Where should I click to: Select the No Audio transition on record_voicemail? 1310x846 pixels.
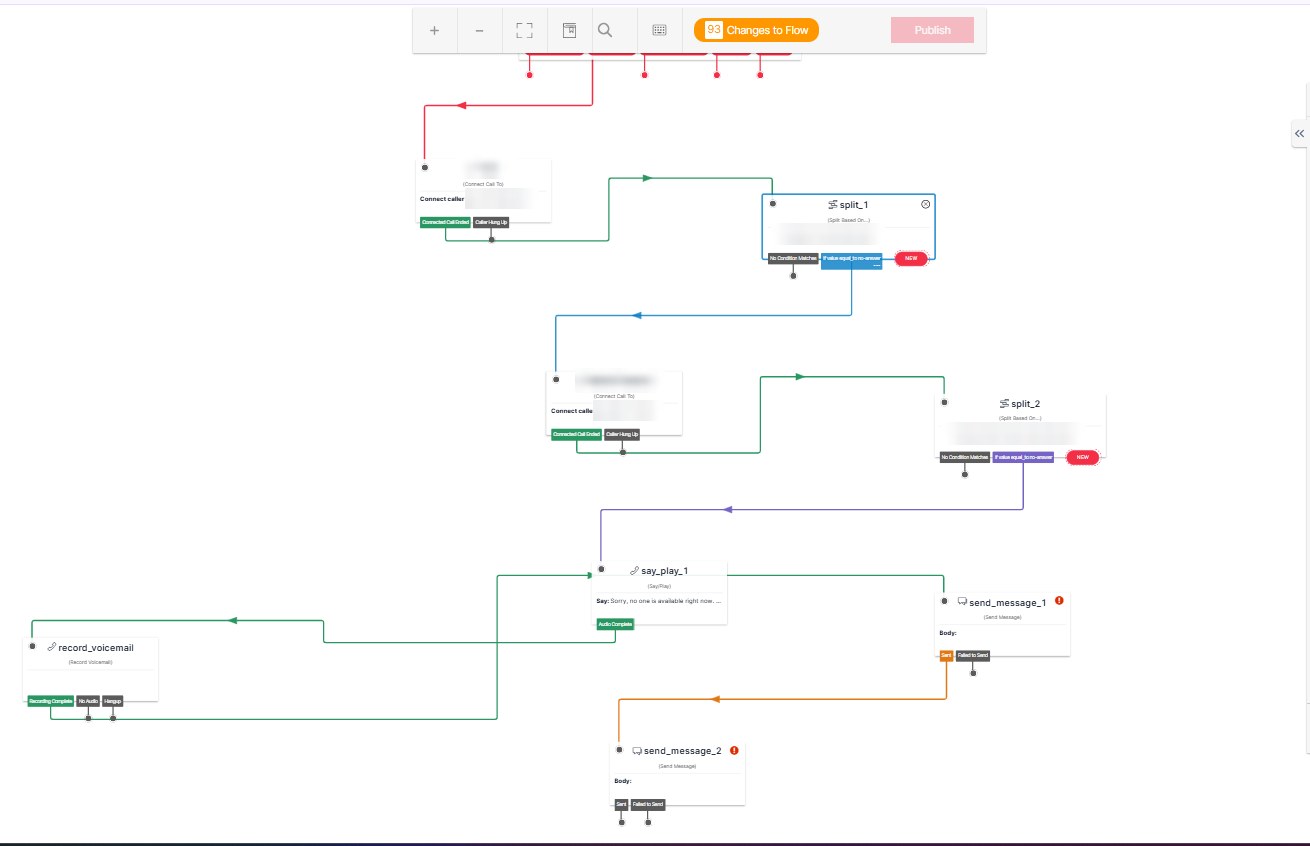[x=88, y=701]
